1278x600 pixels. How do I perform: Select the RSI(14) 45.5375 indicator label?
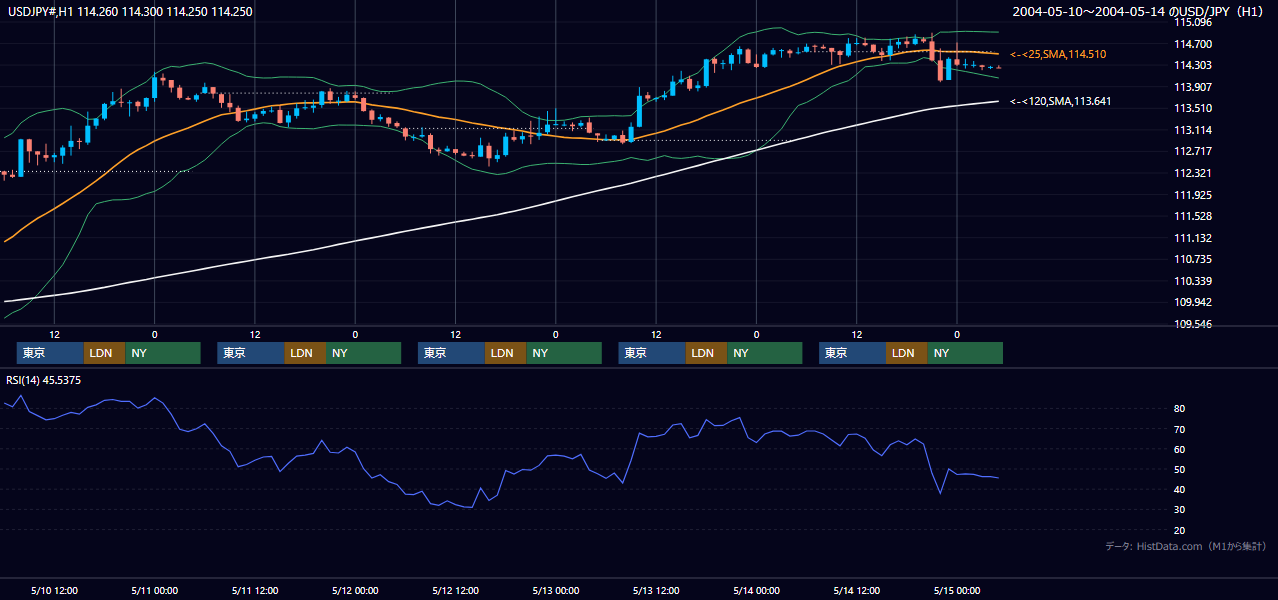click(x=44, y=380)
